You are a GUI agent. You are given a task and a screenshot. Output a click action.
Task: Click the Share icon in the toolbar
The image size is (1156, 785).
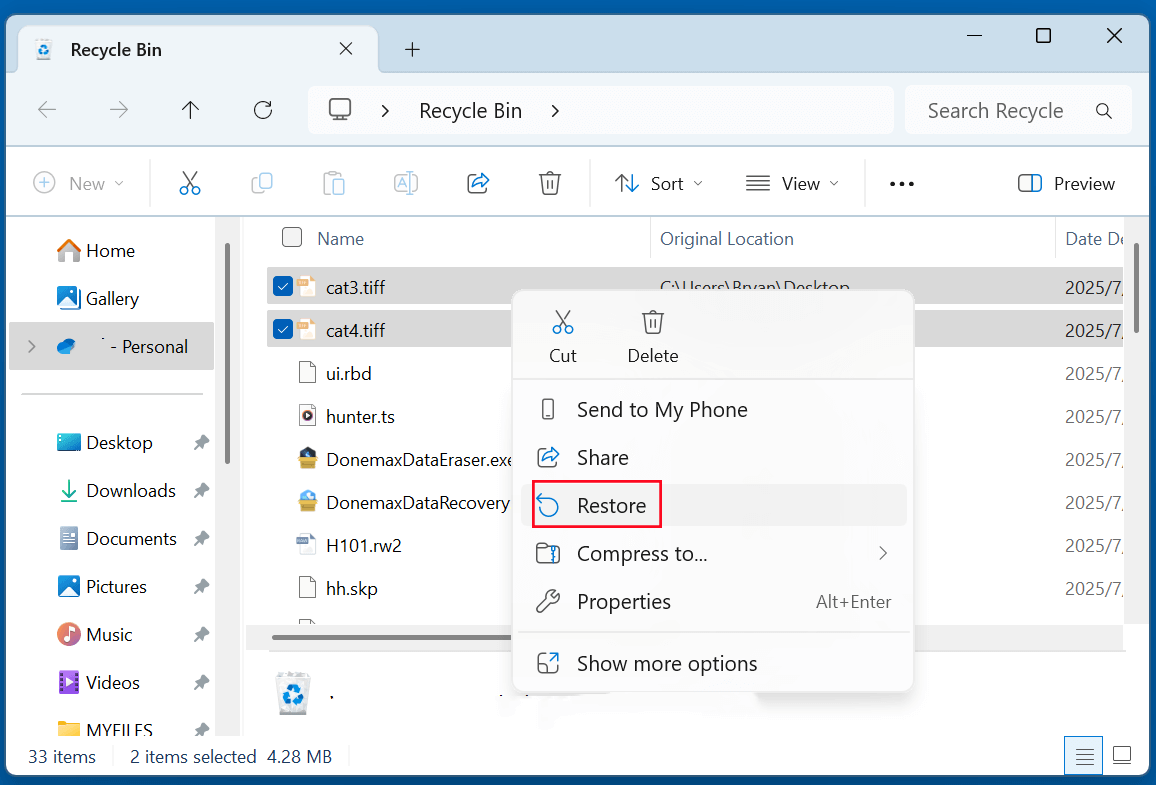click(477, 183)
